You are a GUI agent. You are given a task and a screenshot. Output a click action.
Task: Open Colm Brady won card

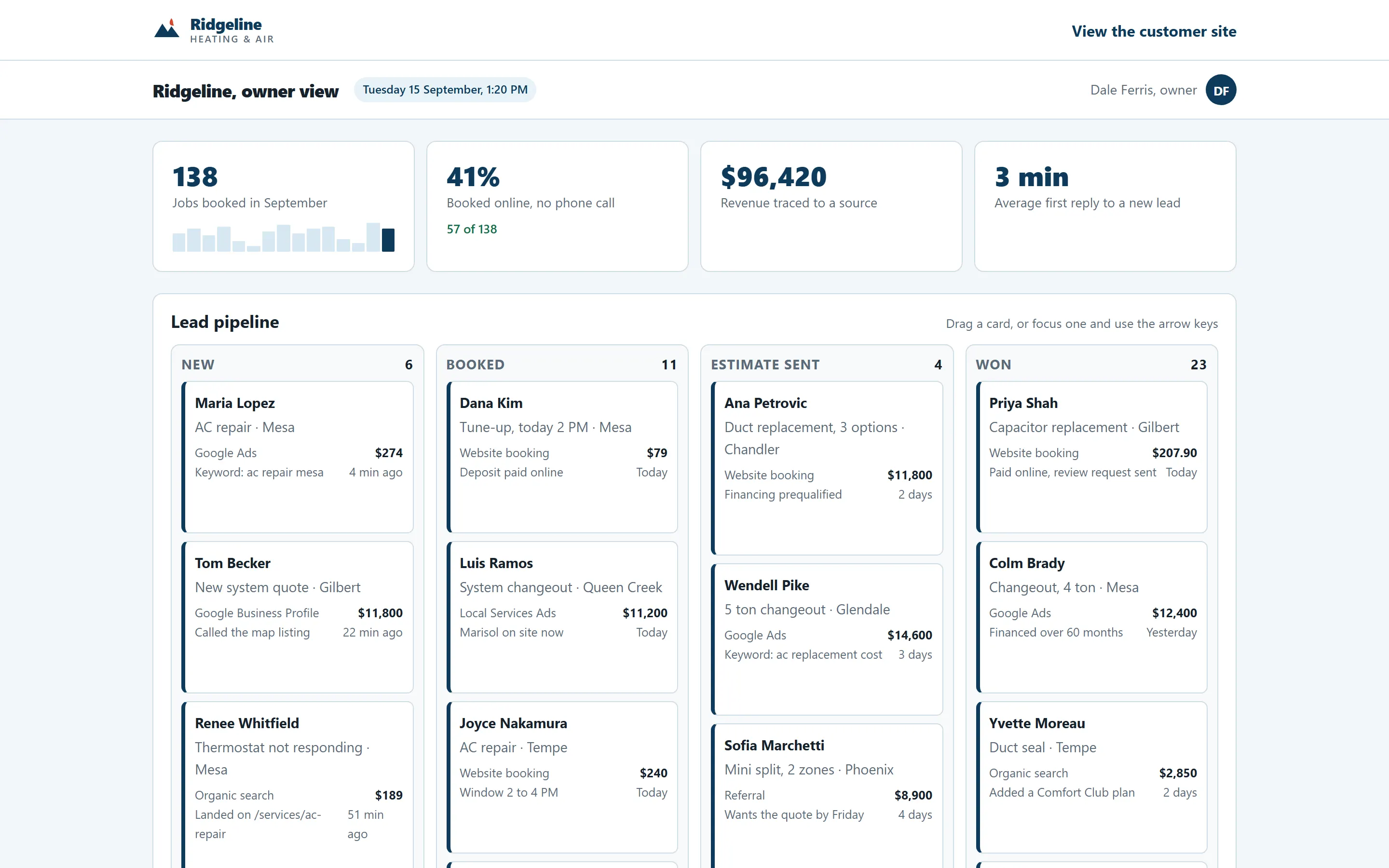point(1091,617)
